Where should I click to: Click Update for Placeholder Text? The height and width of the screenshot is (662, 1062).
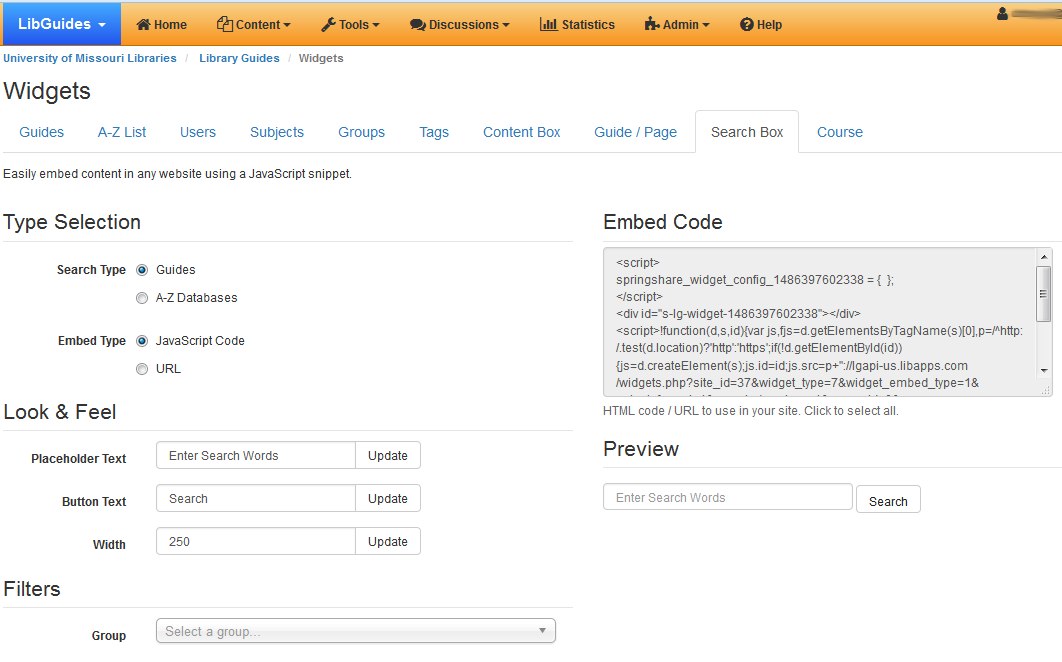pyautogui.click(x=387, y=455)
